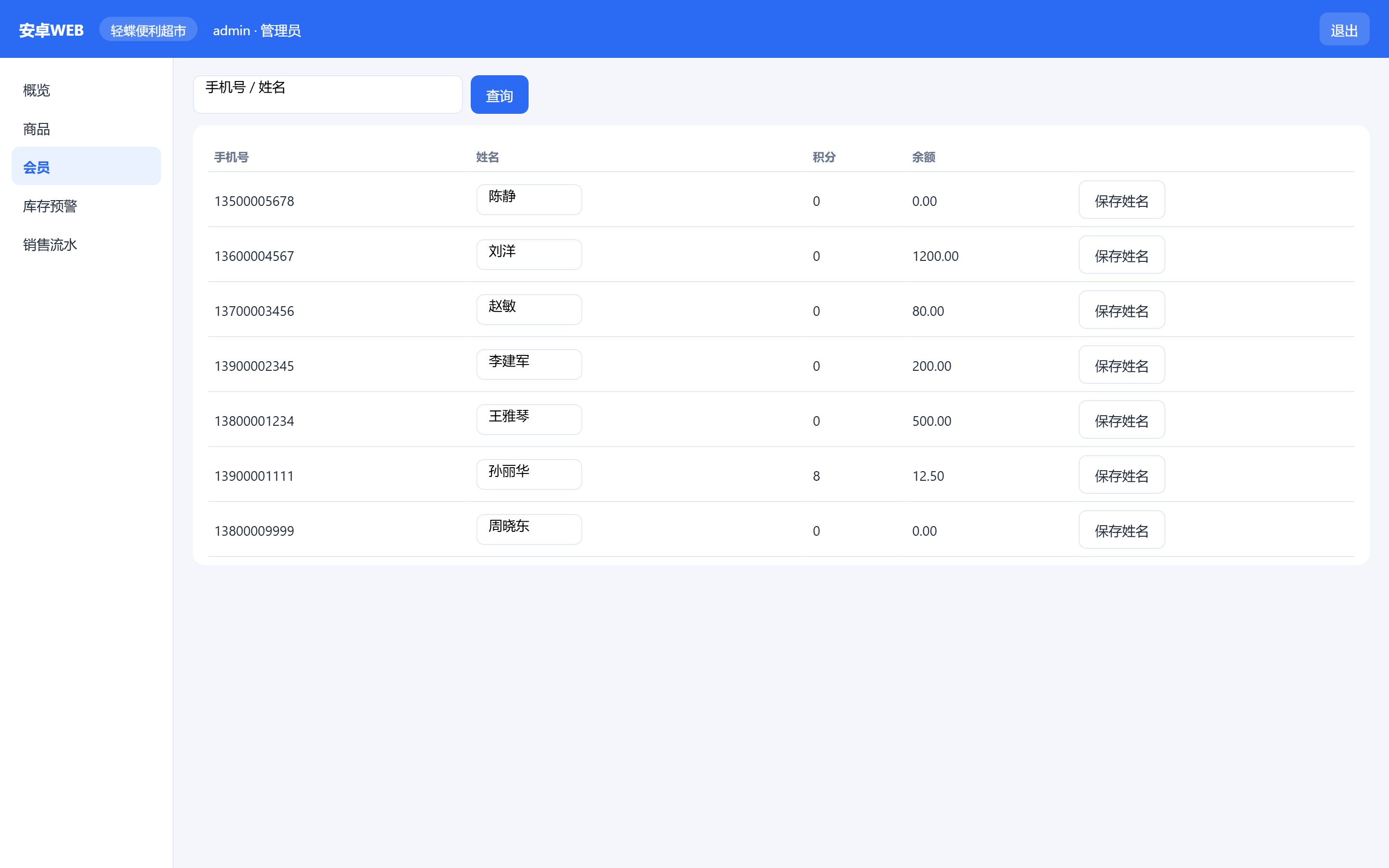Click phone number 13900002345
The height and width of the screenshot is (868, 1389).
click(x=254, y=366)
